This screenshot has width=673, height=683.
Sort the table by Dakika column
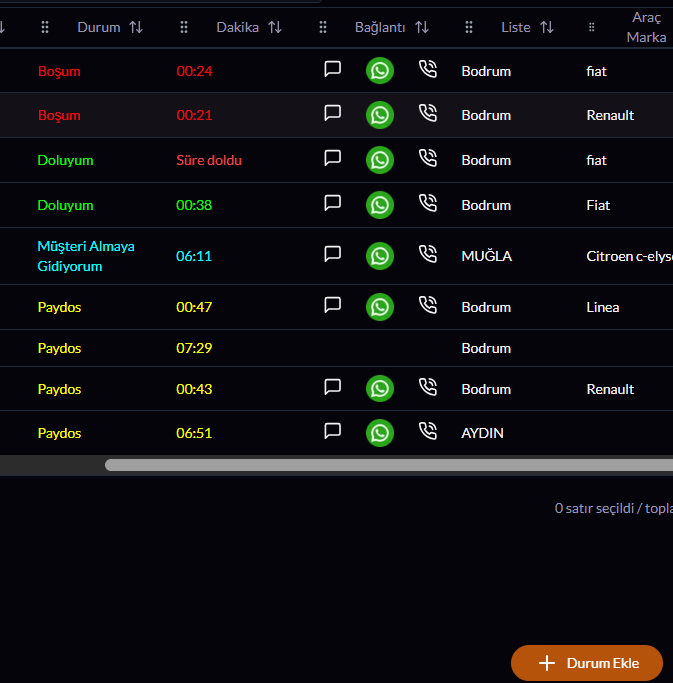(x=275, y=28)
